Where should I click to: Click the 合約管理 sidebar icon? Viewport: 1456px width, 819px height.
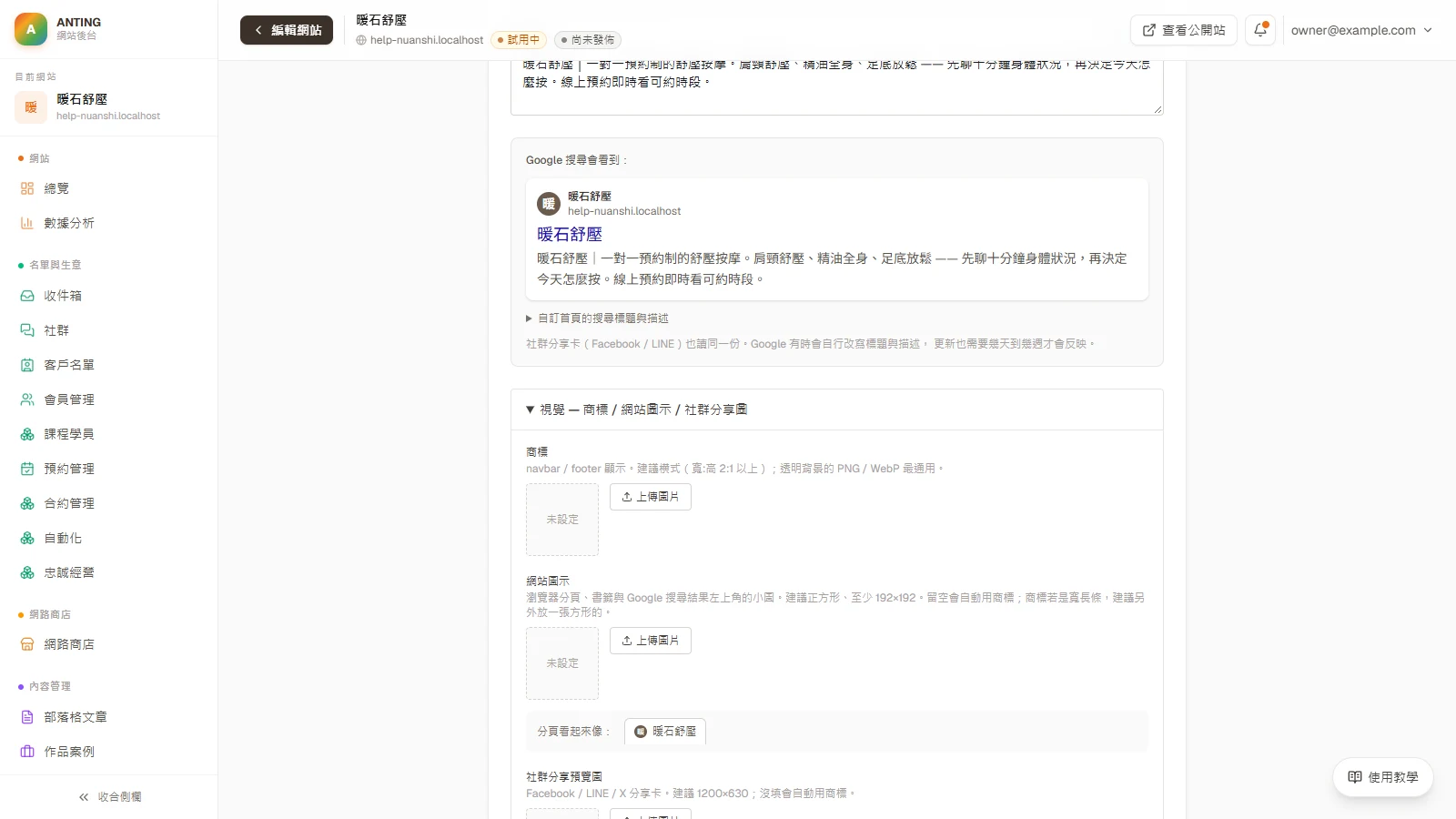point(27,503)
